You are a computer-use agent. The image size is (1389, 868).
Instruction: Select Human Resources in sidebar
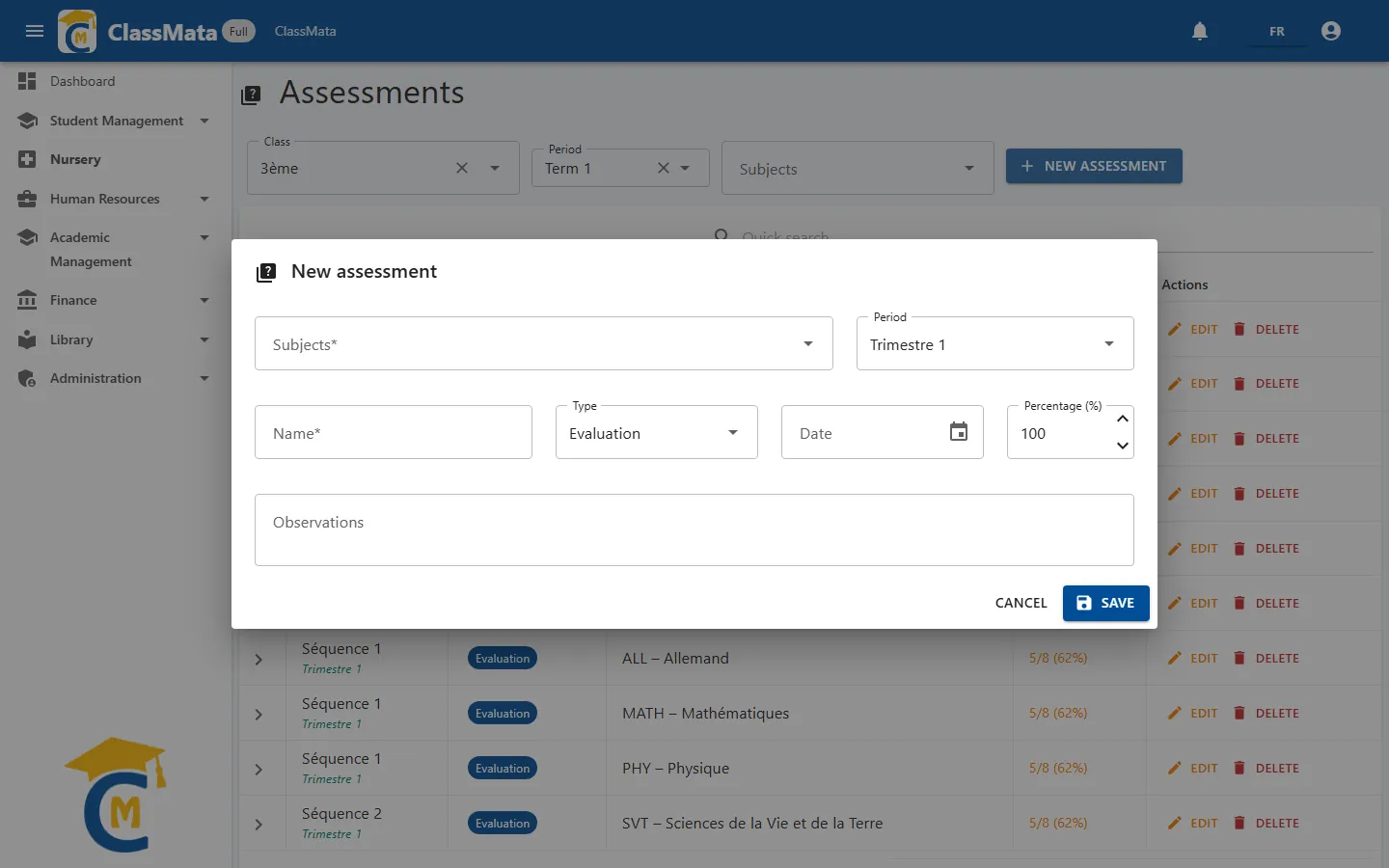pyautogui.click(x=105, y=199)
